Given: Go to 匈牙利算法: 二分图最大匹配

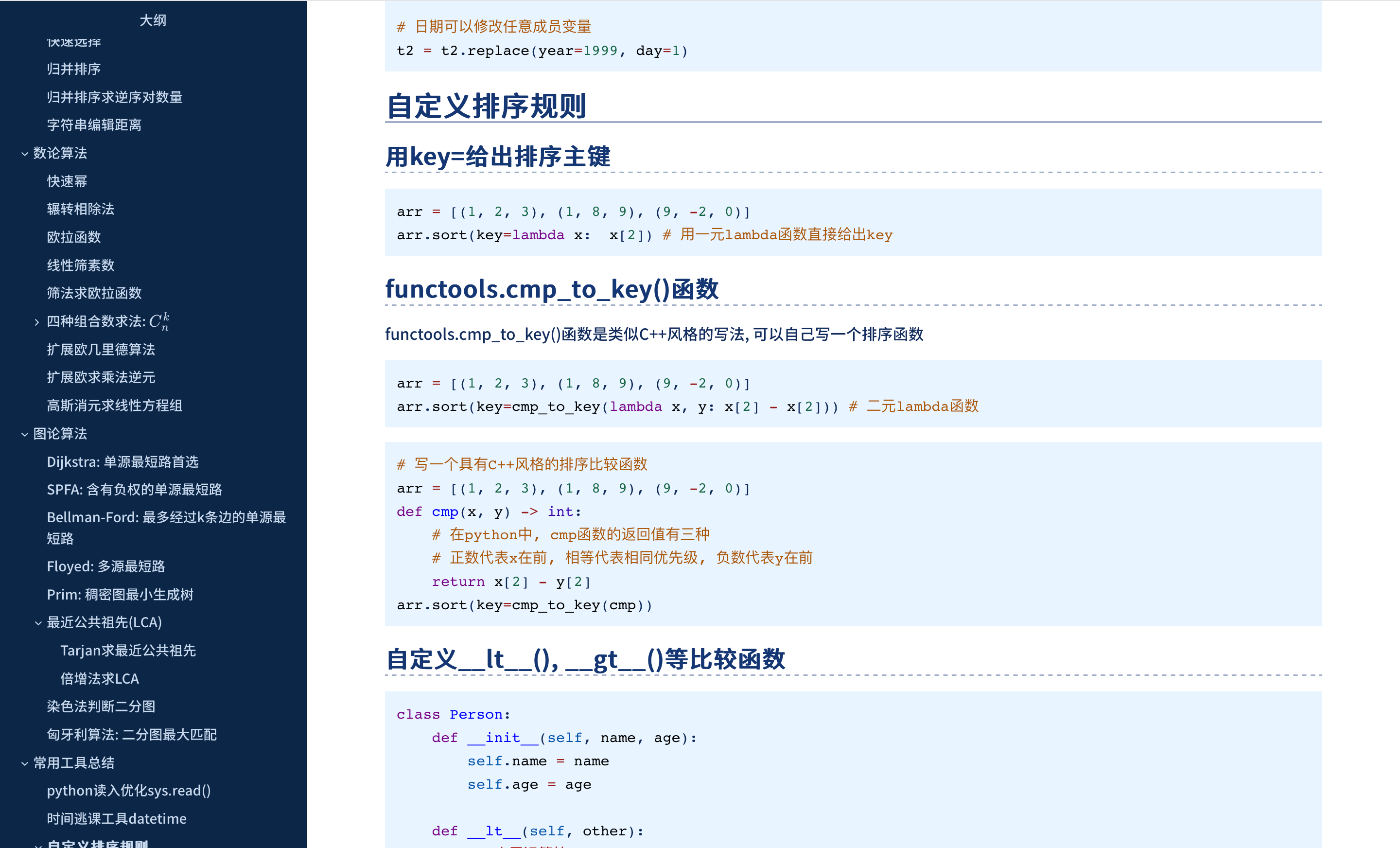Looking at the screenshot, I should [132, 734].
